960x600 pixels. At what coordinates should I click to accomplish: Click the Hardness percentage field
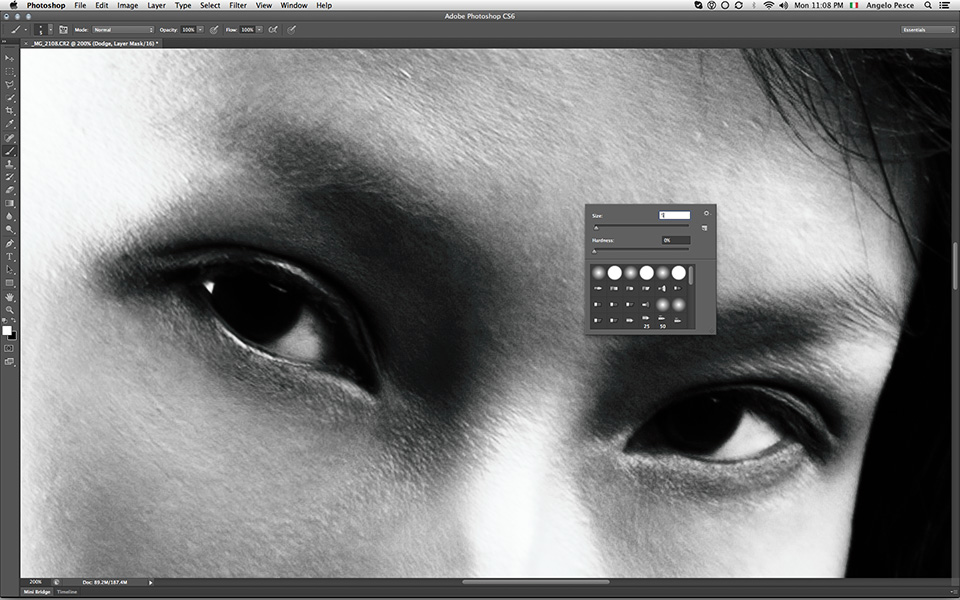(x=676, y=240)
